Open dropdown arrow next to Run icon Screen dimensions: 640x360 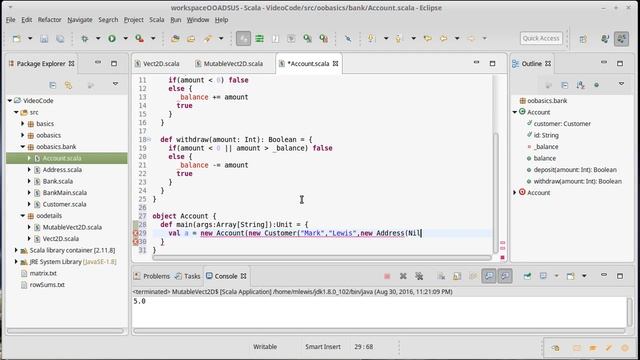click(125, 38)
